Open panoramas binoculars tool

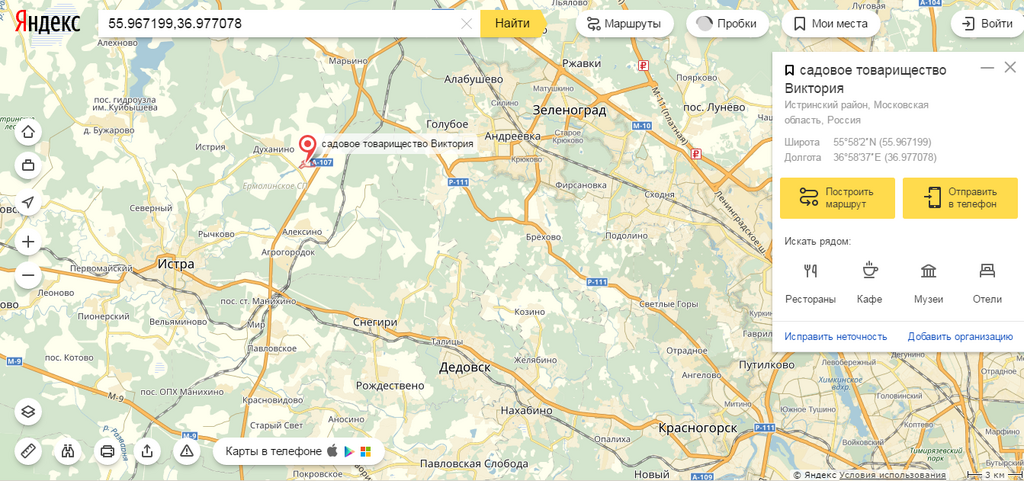[68, 450]
